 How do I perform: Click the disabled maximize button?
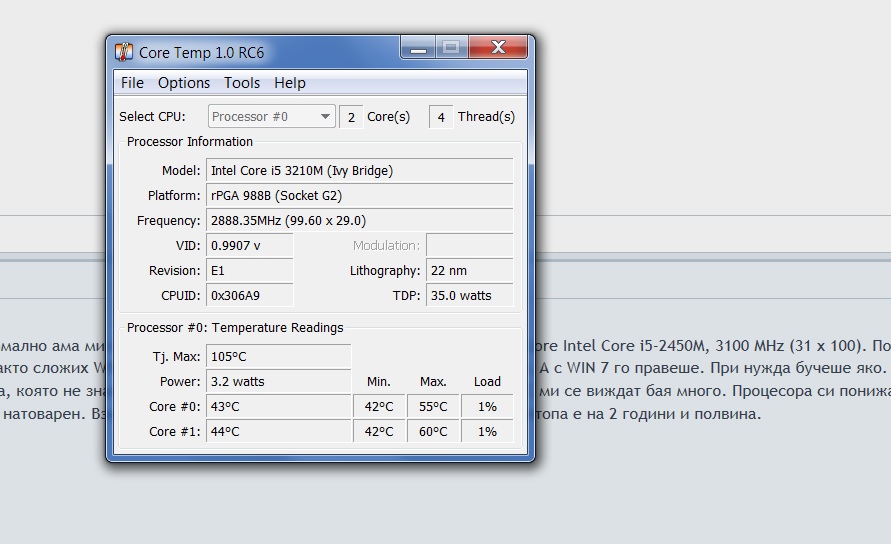click(451, 48)
